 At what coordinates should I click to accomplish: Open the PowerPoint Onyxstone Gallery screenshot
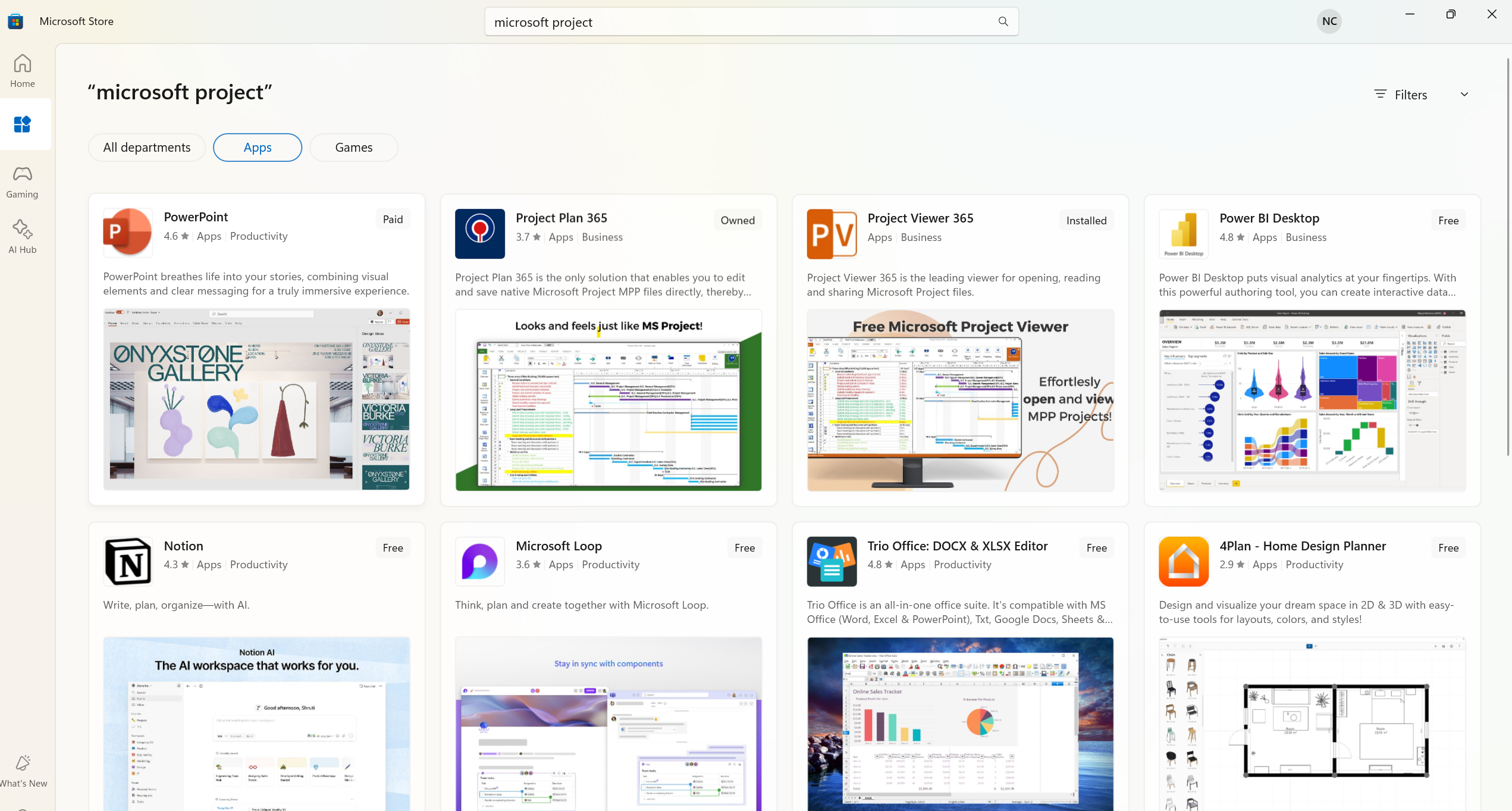point(256,399)
